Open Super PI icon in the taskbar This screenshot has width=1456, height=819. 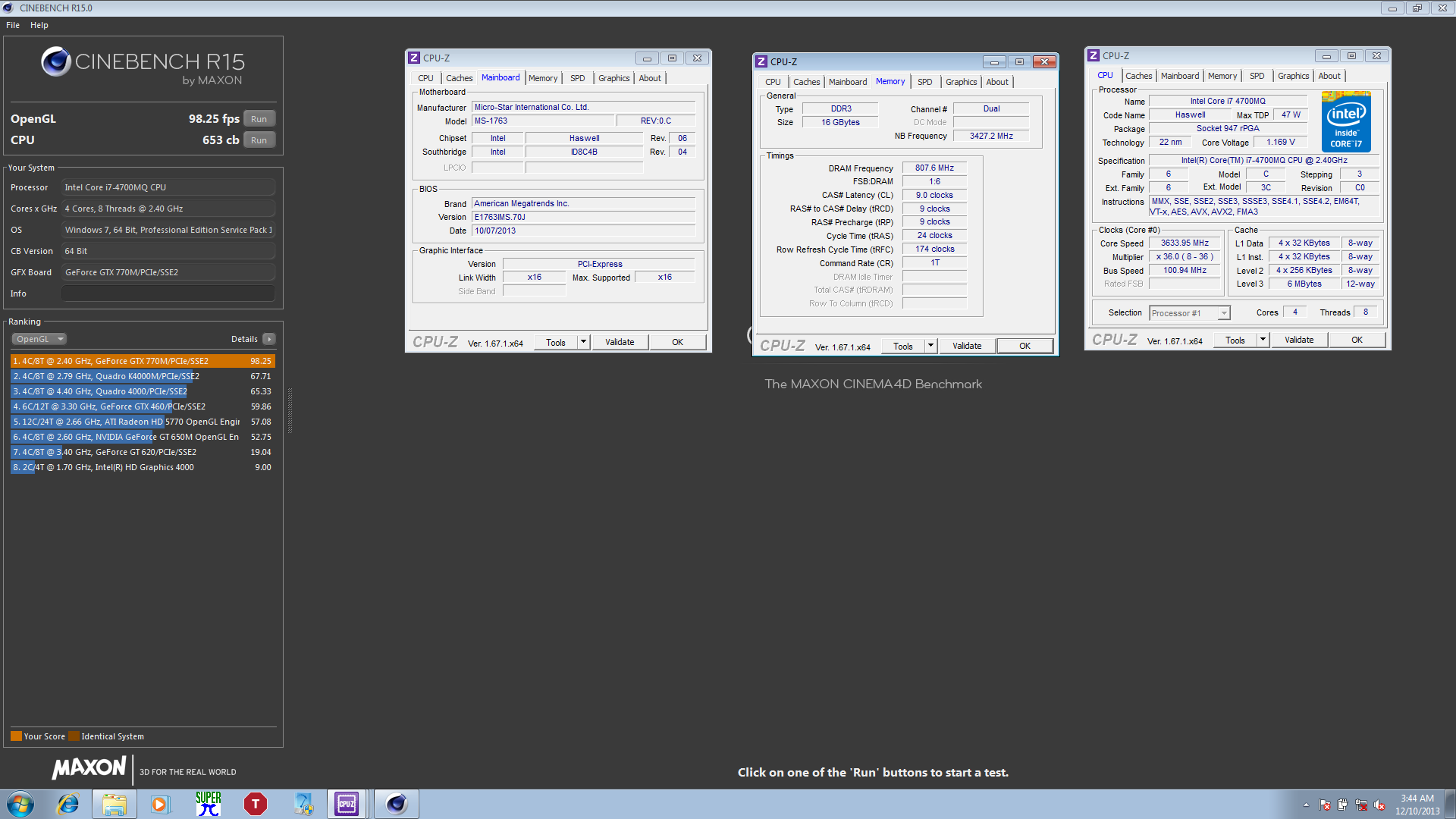[208, 804]
